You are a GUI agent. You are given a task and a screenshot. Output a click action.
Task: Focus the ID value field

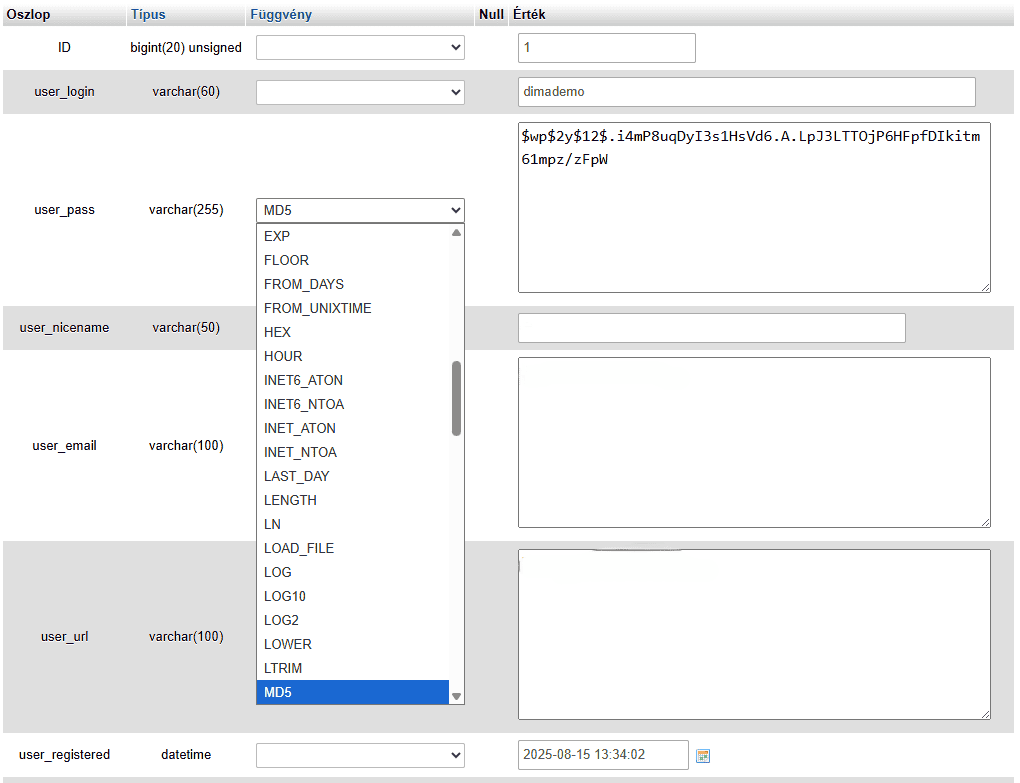[606, 48]
